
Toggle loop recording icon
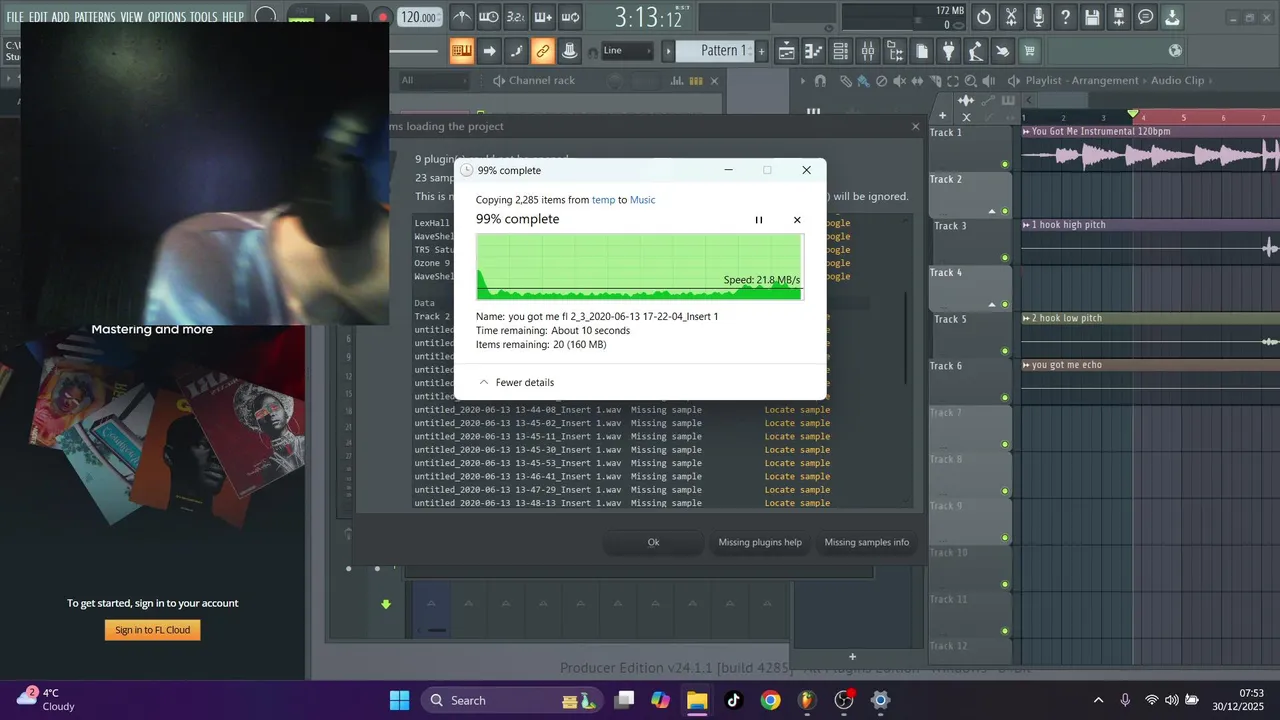pyautogui.click(x=569, y=17)
